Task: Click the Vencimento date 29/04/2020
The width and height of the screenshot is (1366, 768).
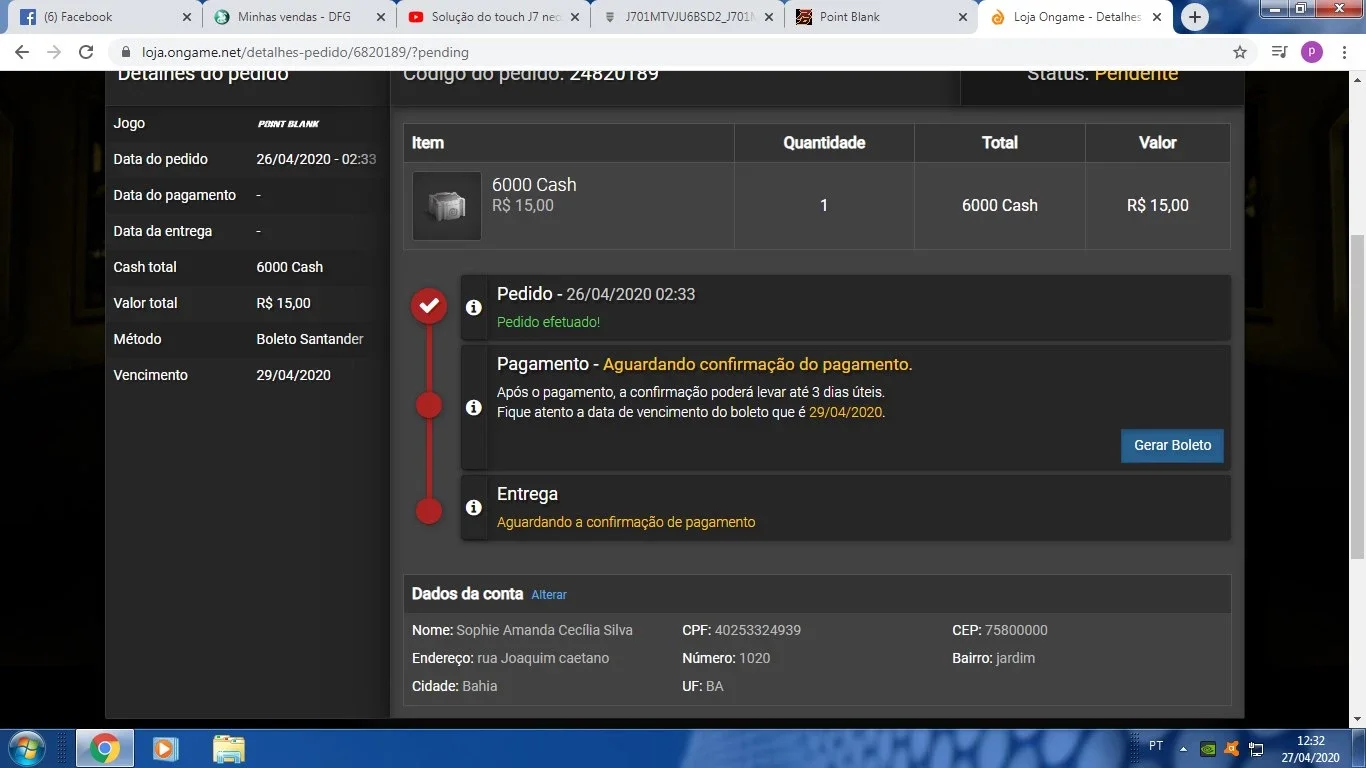Action: click(293, 375)
